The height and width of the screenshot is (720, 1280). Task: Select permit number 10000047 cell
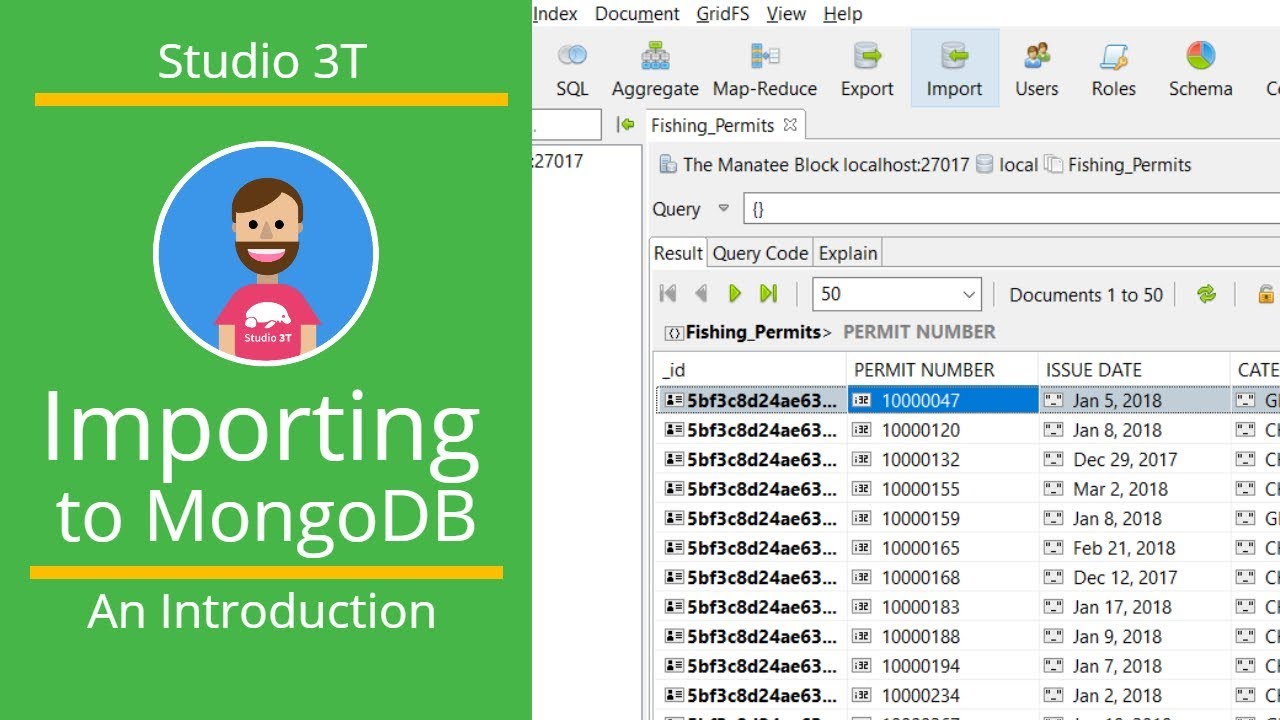943,400
